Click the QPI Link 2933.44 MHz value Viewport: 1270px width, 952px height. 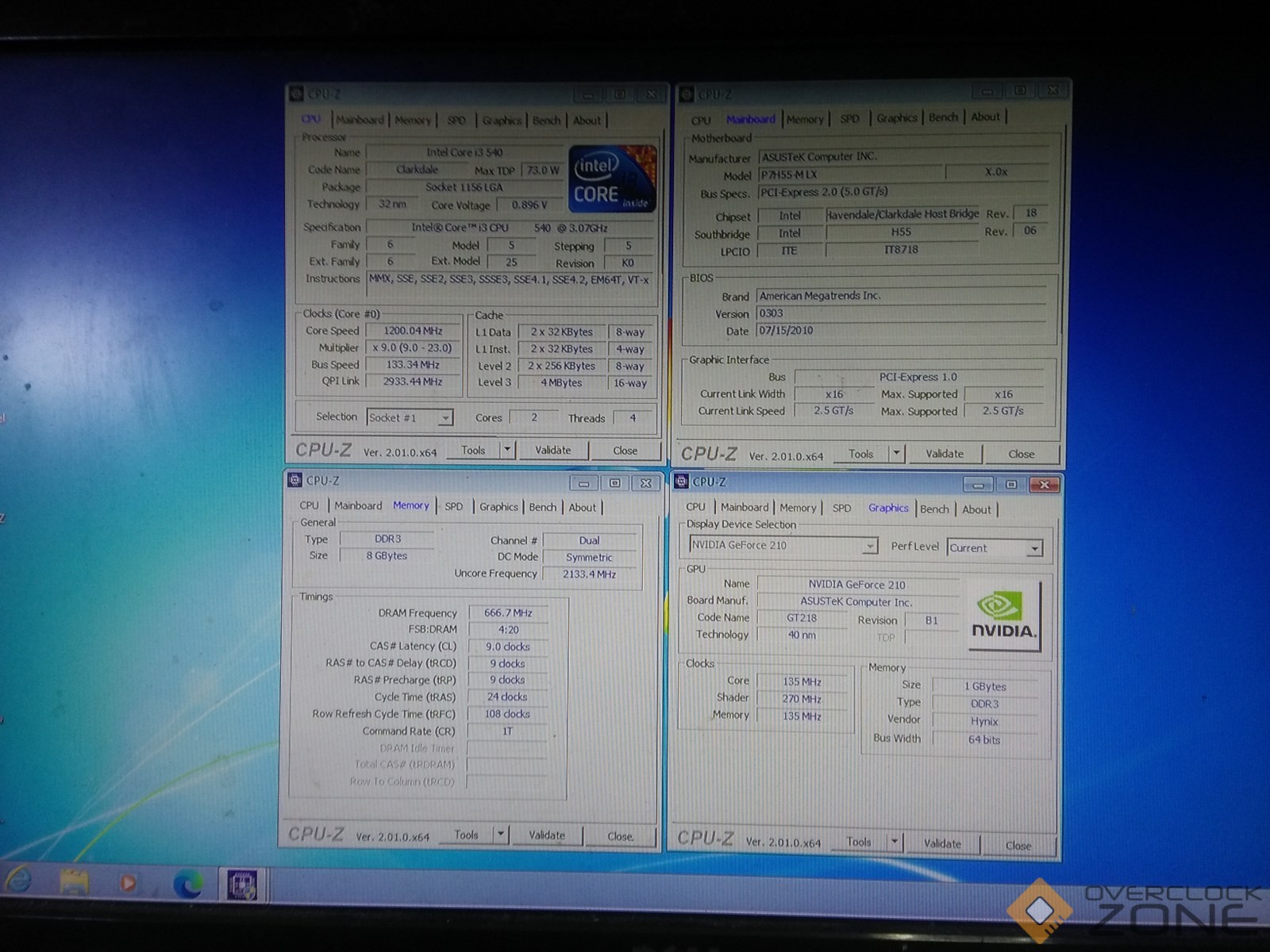click(x=413, y=382)
